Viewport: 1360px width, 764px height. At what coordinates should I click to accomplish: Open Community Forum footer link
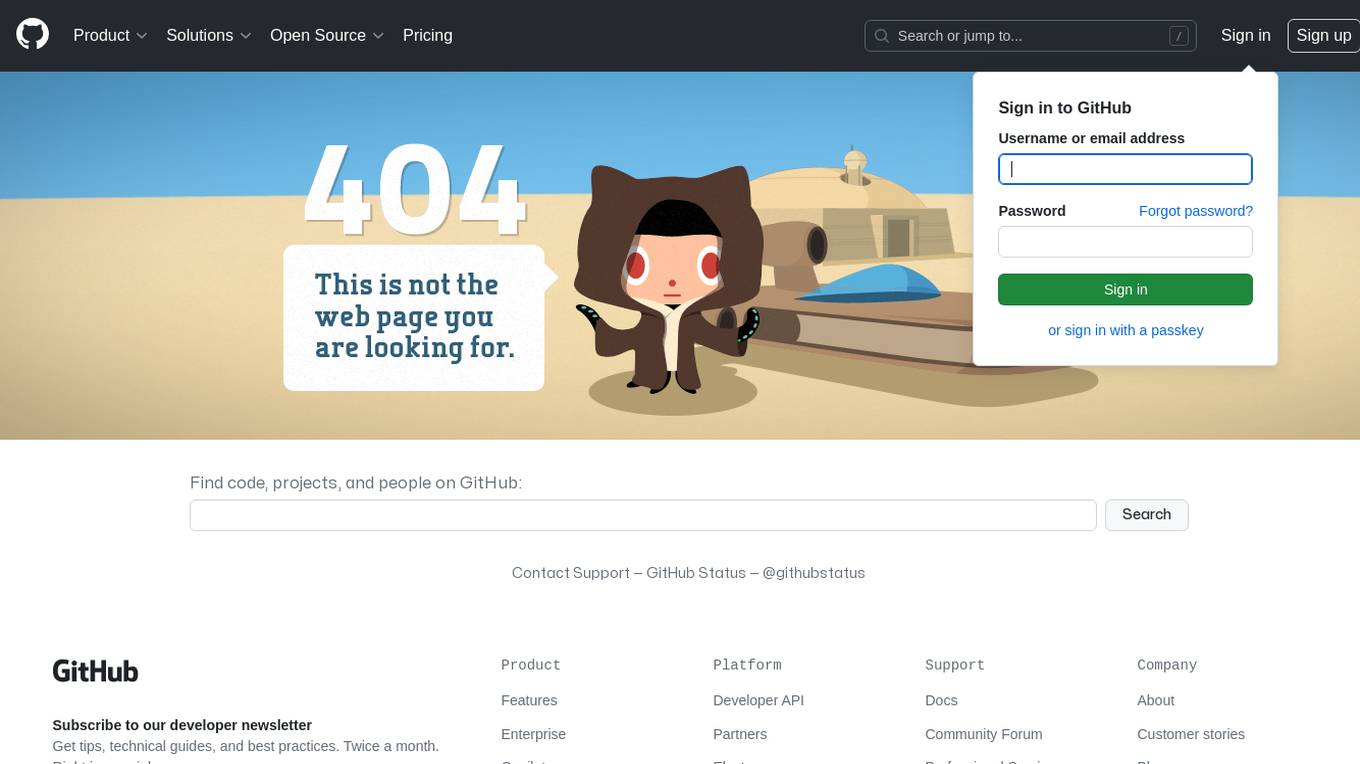coord(983,734)
